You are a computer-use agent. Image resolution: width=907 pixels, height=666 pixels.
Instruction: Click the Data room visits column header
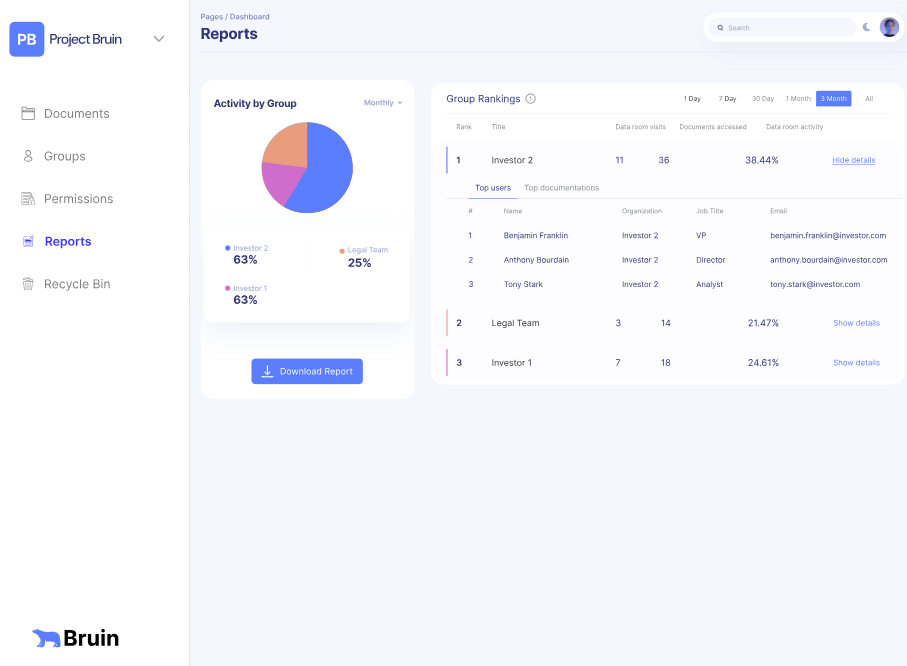(640, 127)
